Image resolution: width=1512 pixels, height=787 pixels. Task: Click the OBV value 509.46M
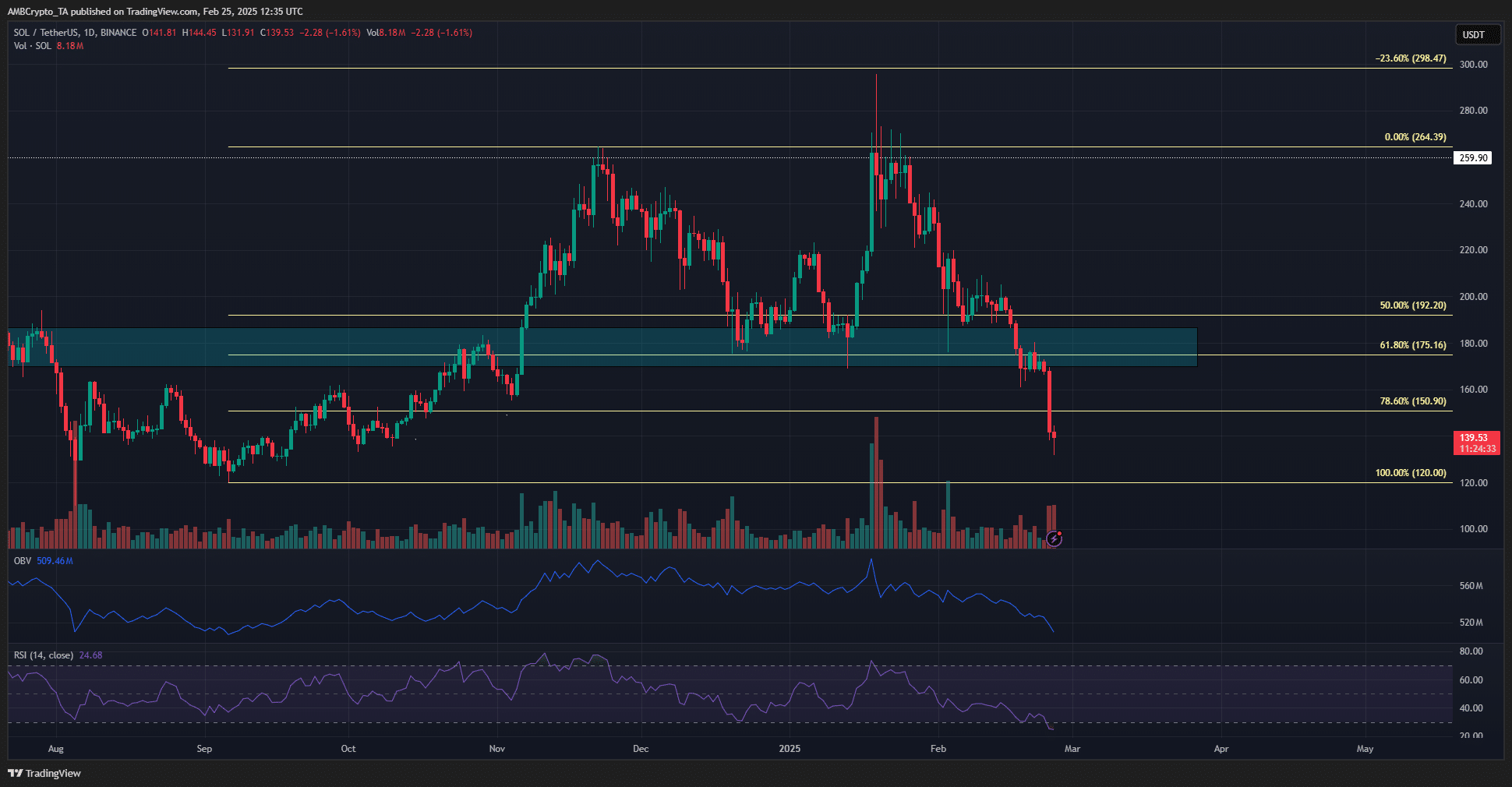pyautogui.click(x=55, y=561)
